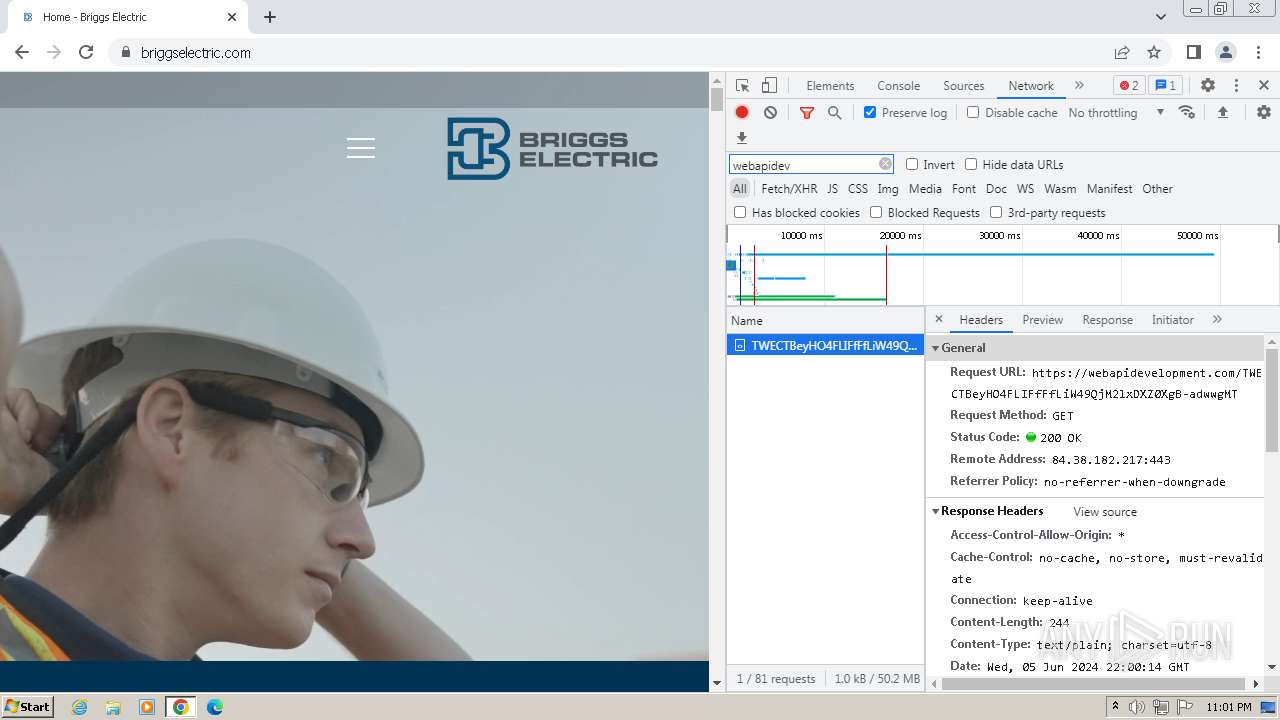Clear the webapidev filter text

[885, 164]
